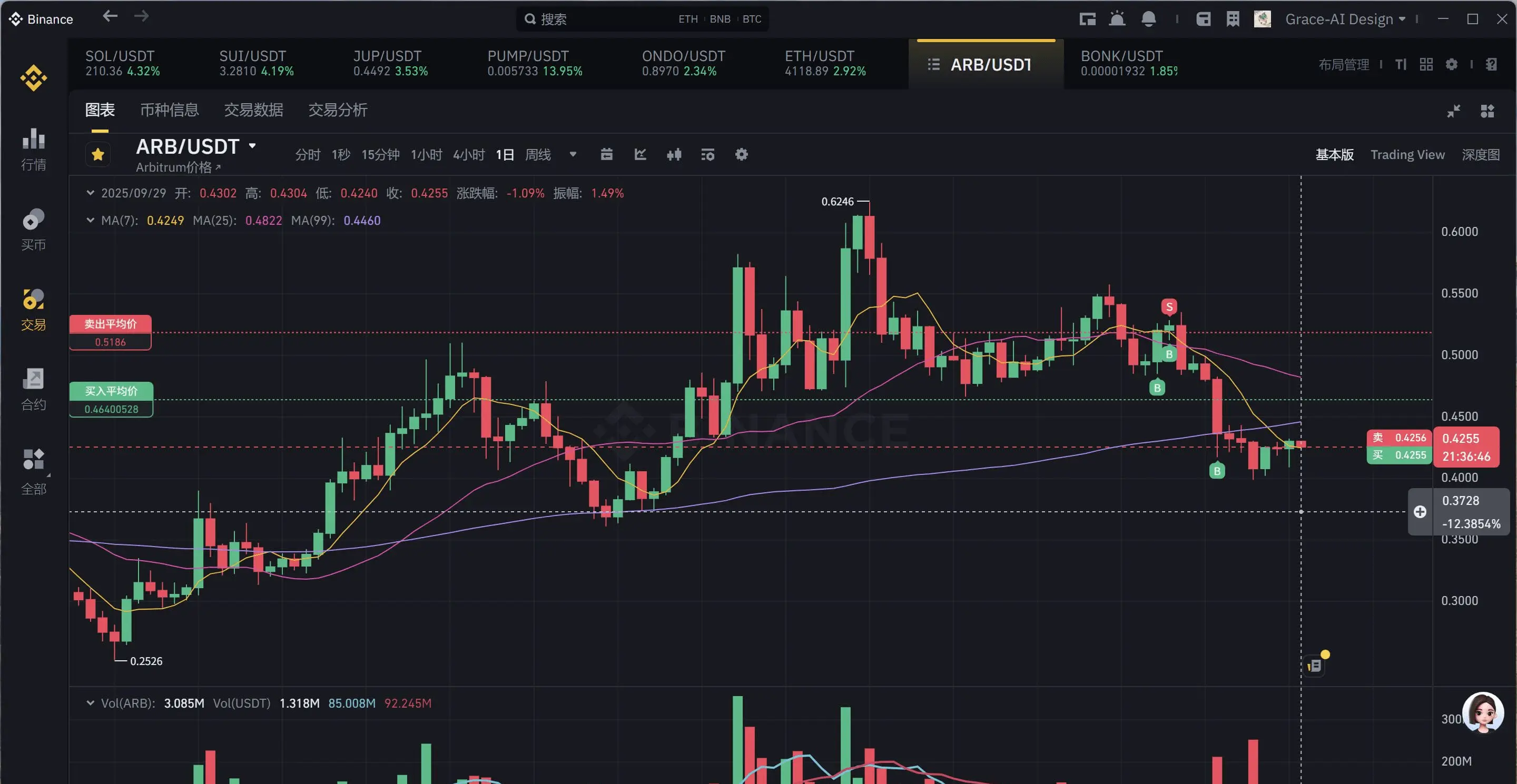Click the red S sell marker
The width and height of the screenshot is (1517, 784).
1169,306
